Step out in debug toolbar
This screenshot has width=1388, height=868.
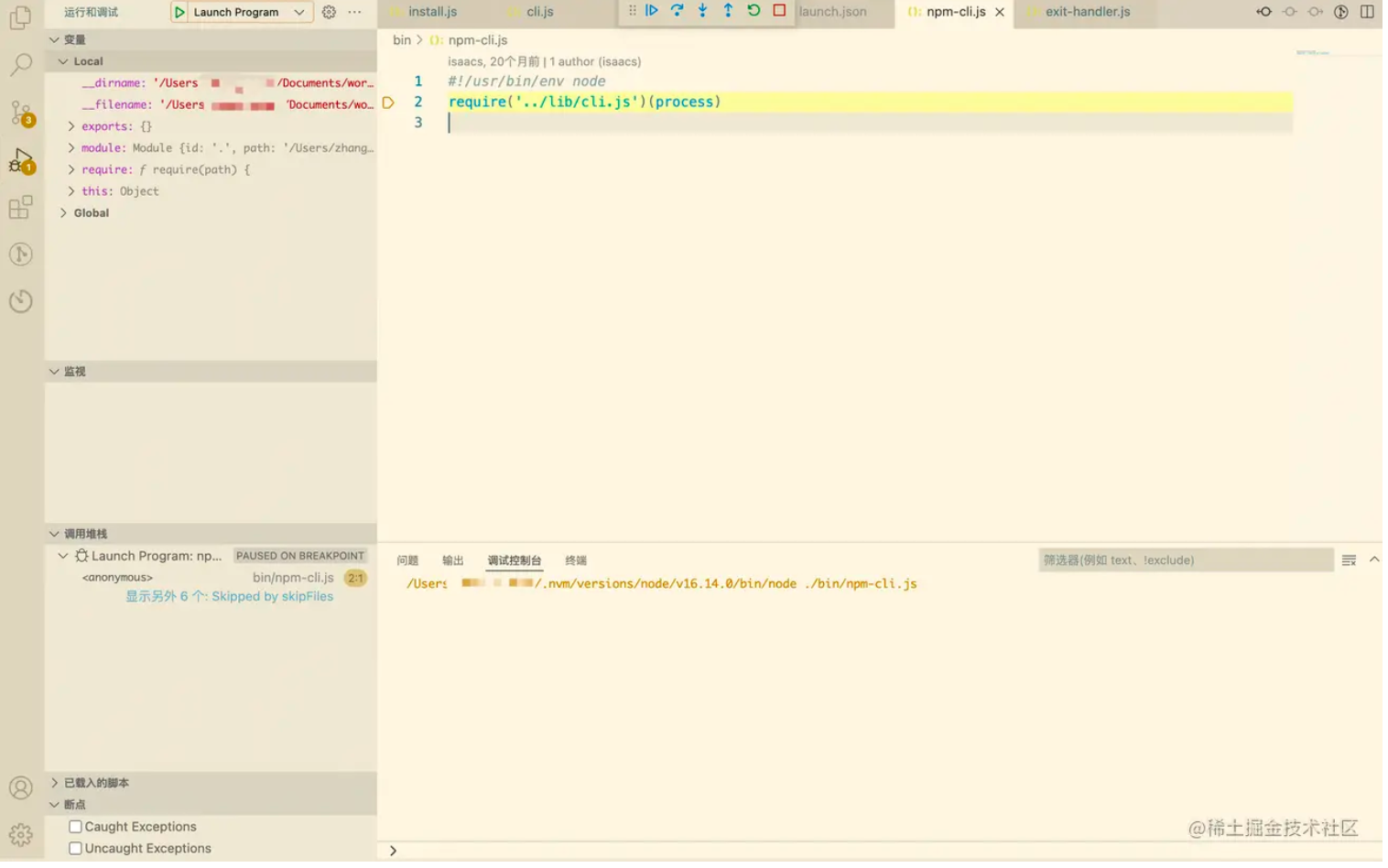coord(728,10)
